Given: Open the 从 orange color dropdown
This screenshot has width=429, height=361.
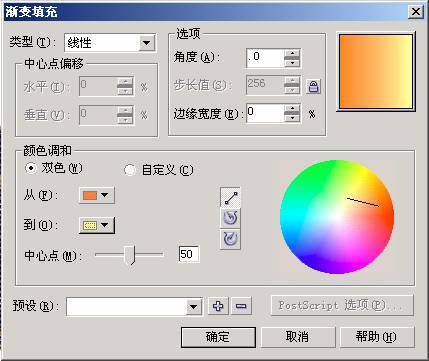Looking at the screenshot, I should 97,195.
